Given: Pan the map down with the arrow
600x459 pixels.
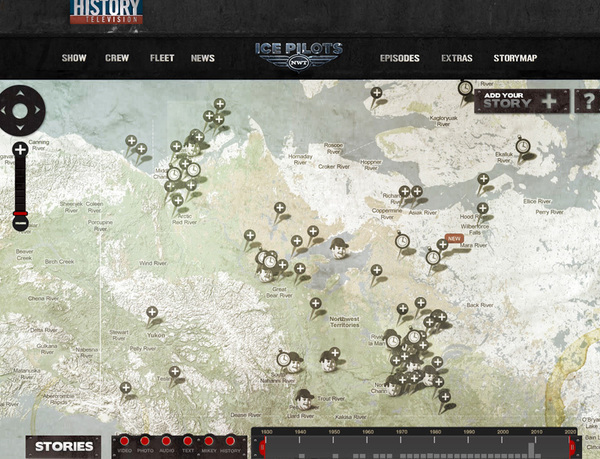Looking at the screenshot, I should pos(20,127).
